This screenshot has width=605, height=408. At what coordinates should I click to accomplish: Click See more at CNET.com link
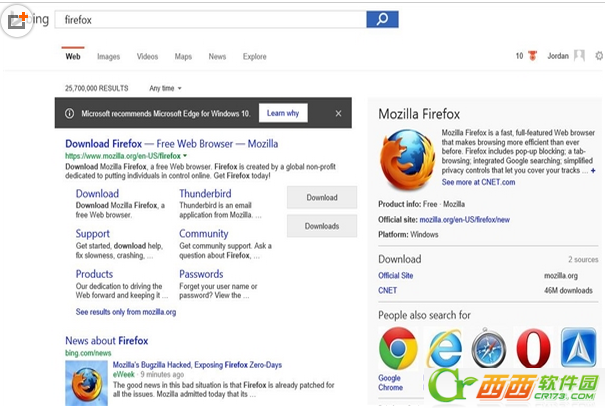[x=478, y=182]
